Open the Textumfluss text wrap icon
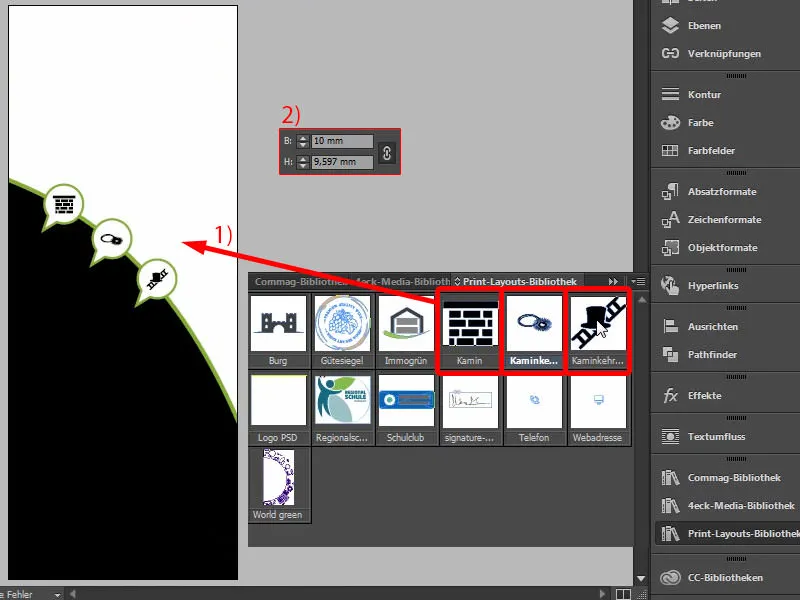The width and height of the screenshot is (800, 600). tap(670, 436)
